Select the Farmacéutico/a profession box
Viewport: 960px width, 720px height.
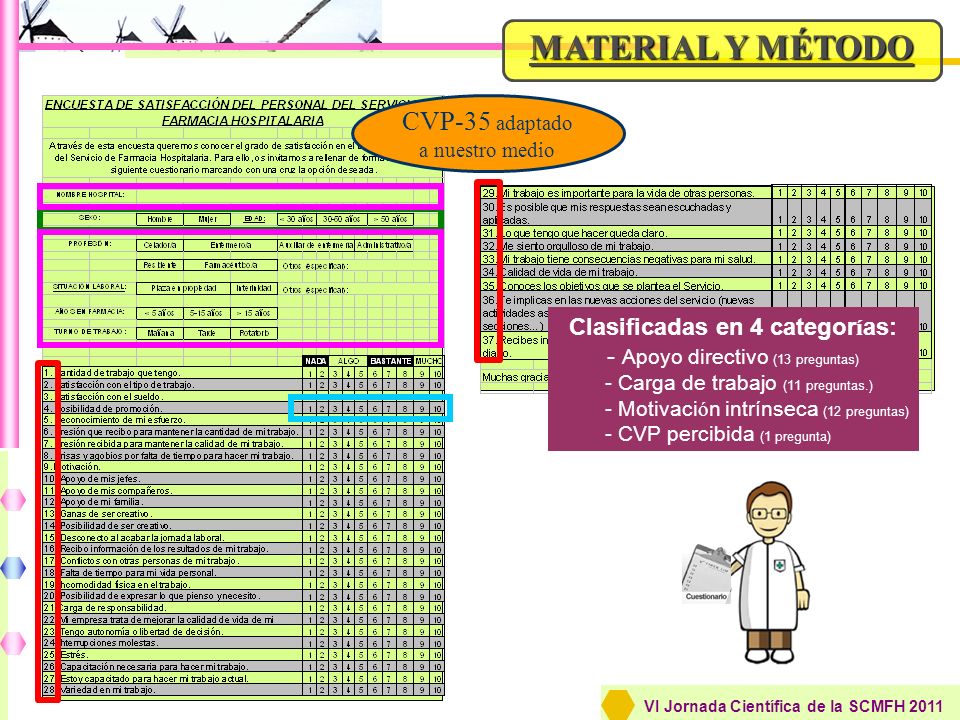click(x=230, y=265)
